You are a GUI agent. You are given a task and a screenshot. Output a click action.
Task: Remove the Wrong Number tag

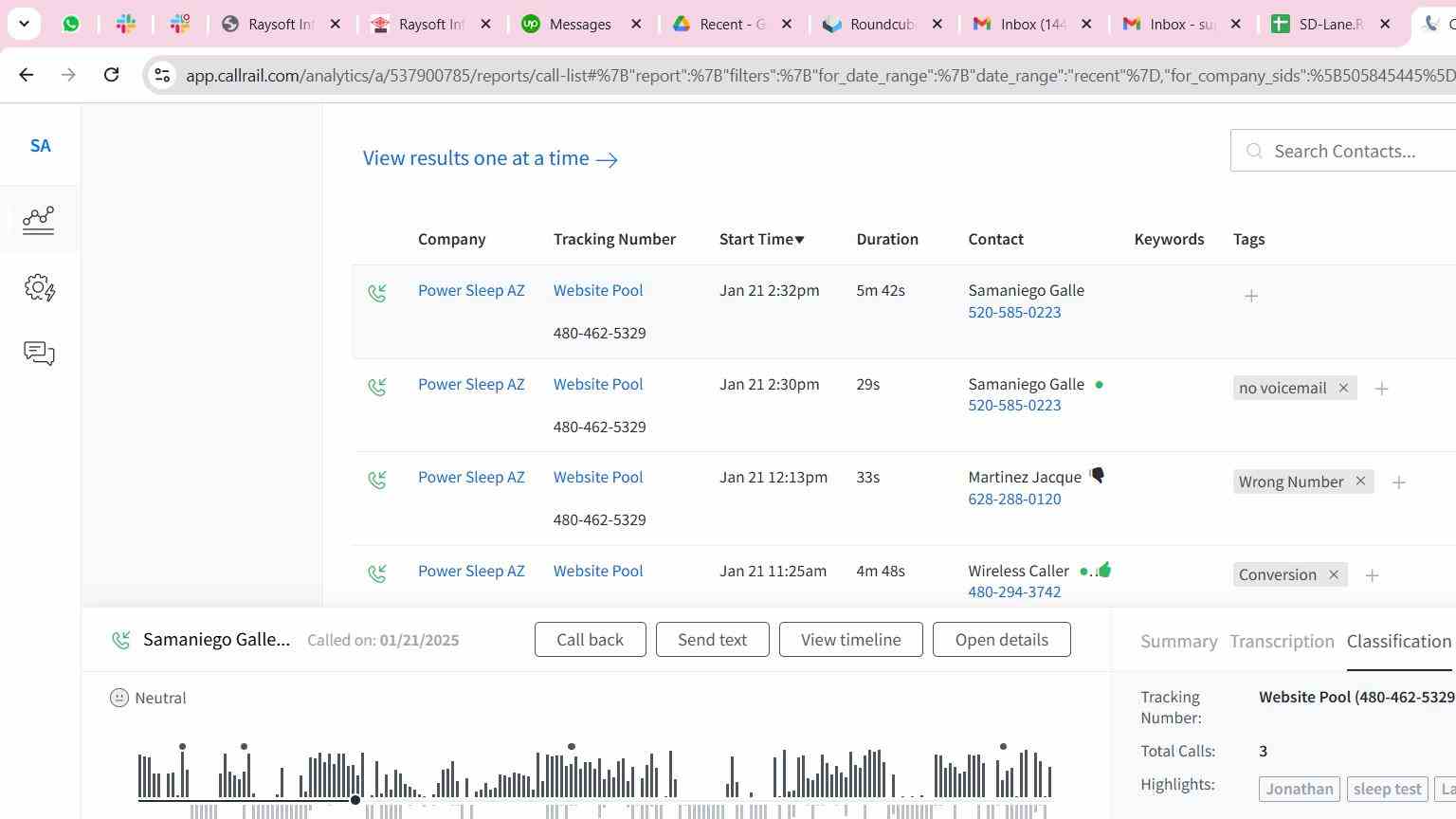coord(1360,482)
